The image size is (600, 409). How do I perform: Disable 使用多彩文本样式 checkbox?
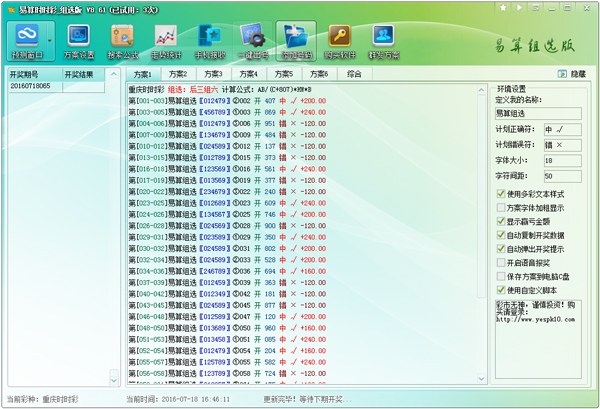click(502, 193)
